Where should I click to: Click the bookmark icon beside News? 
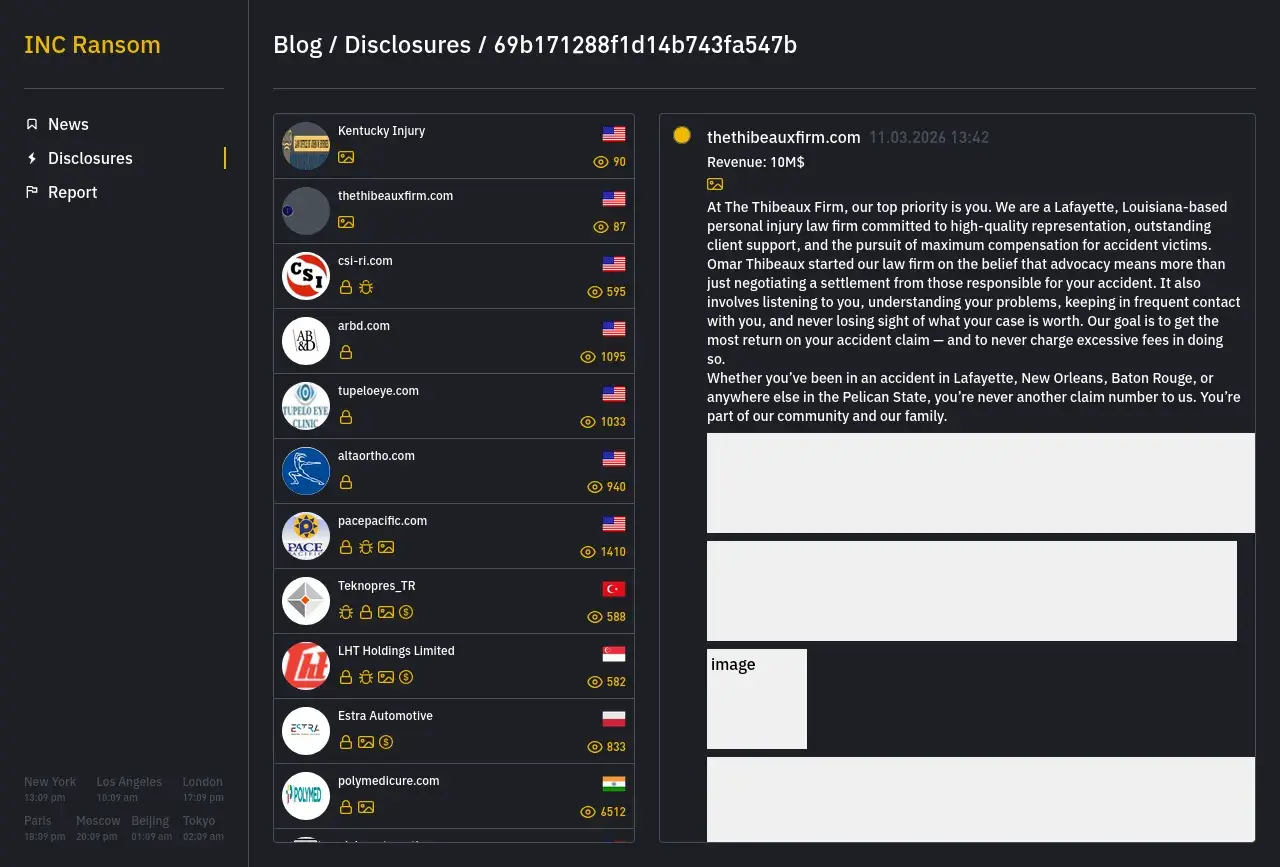tap(32, 124)
